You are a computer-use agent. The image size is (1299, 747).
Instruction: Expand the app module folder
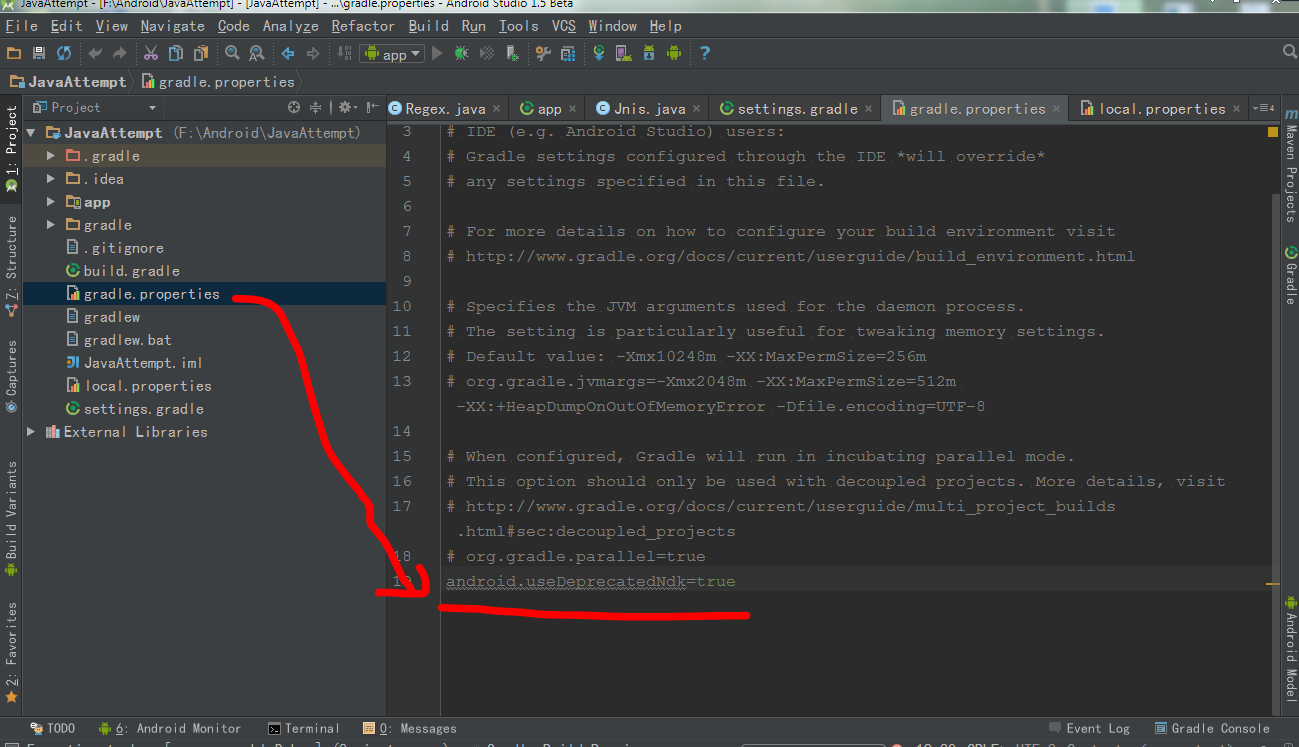pyautogui.click(x=51, y=202)
